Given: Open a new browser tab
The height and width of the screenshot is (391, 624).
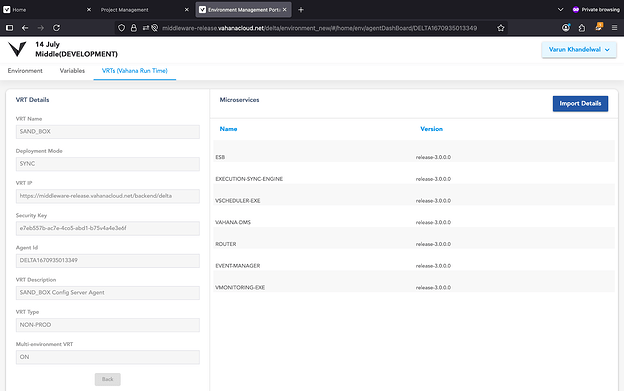Looking at the screenshot, I should click(x=301, y=10).
